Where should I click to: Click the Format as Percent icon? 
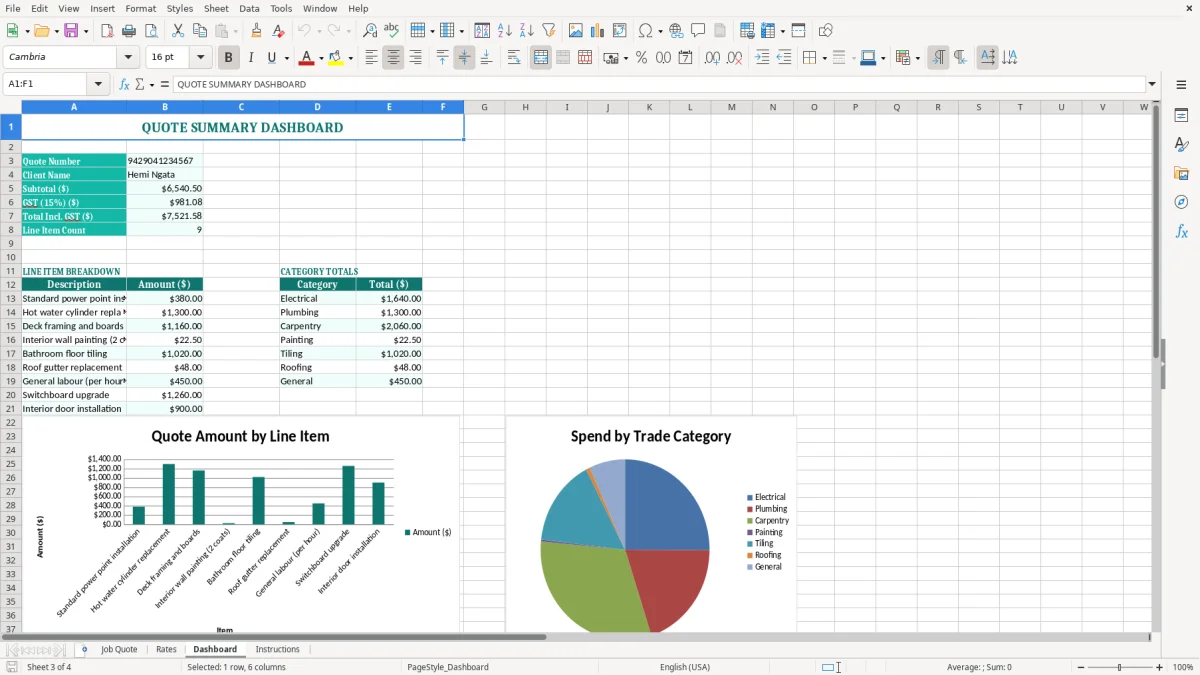coord(641,58)
